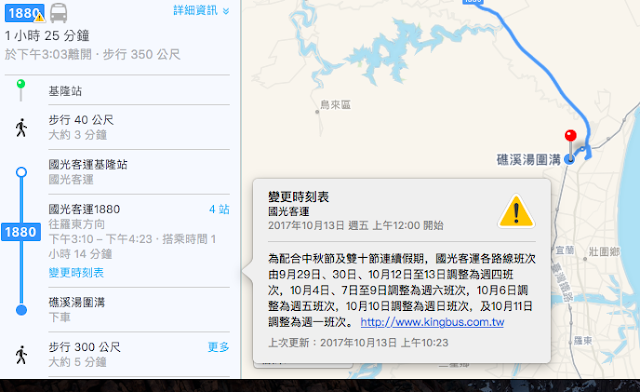Select the 步行 40 公尺 walking step icon
Image resolution: width=640 pixels, height=392 pixels.
(21, 128)
